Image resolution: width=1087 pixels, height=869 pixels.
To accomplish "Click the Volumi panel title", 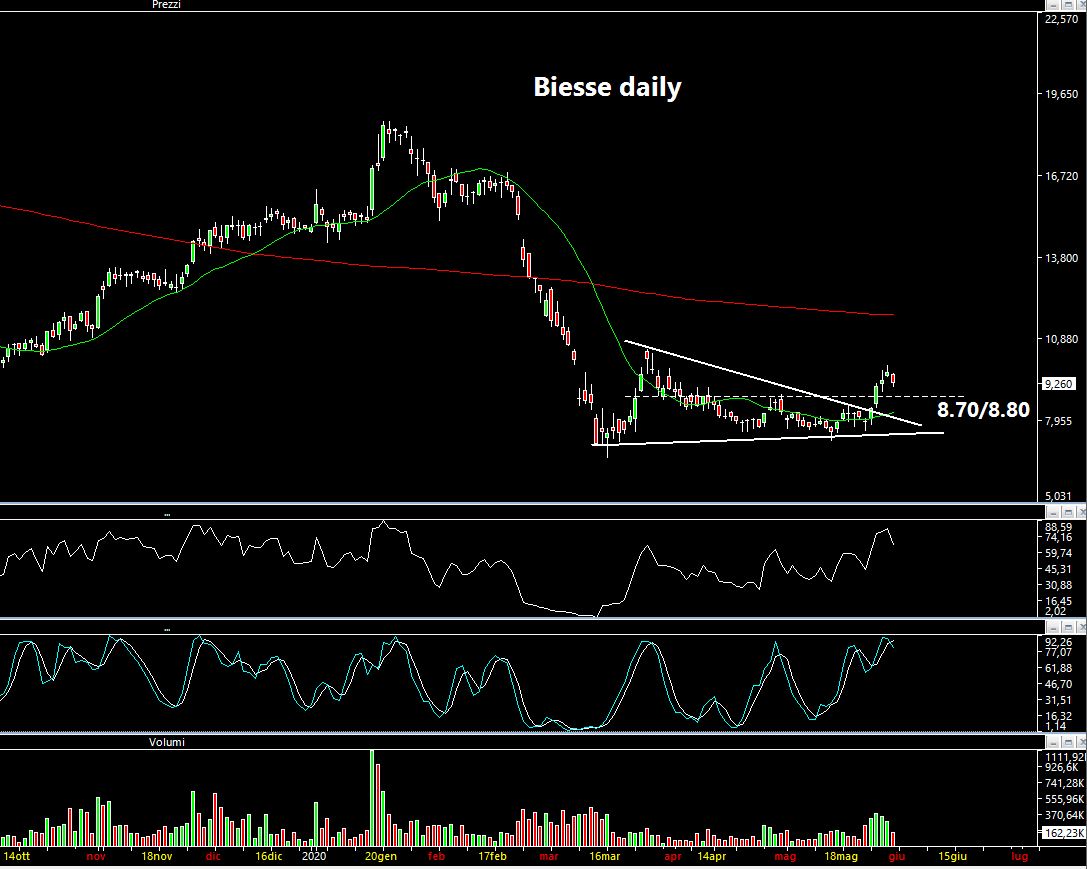I will pos(167,742).
